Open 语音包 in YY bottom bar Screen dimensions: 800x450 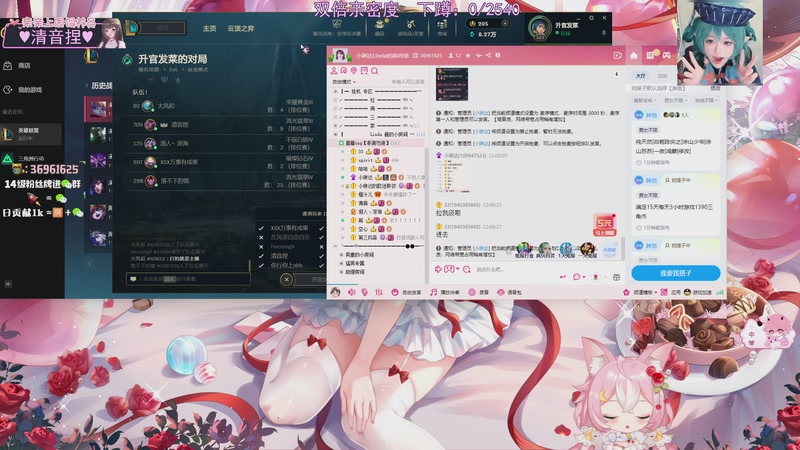509,292
